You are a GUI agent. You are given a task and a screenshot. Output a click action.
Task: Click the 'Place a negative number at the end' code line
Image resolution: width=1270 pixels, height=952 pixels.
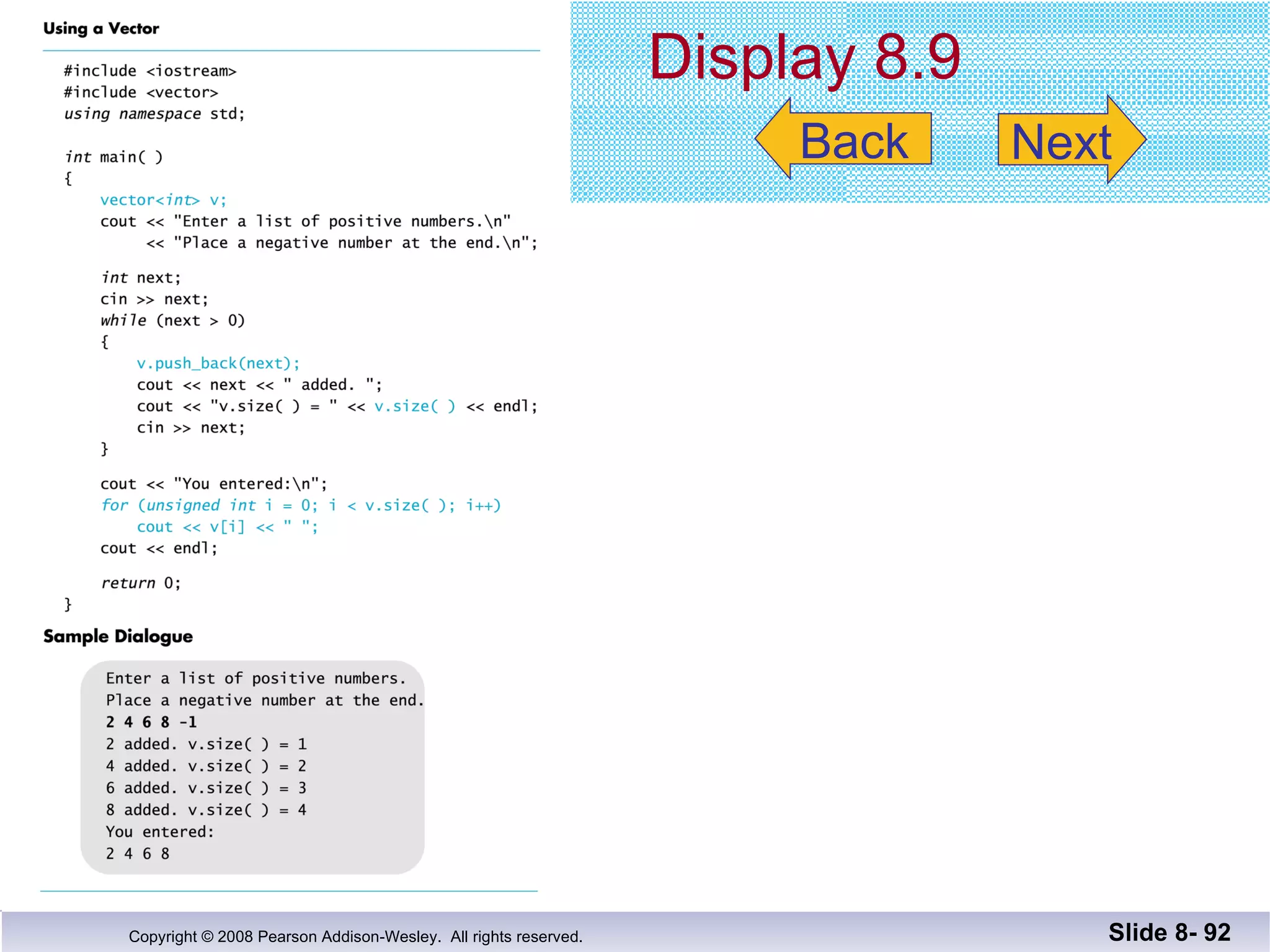[342, 243]
